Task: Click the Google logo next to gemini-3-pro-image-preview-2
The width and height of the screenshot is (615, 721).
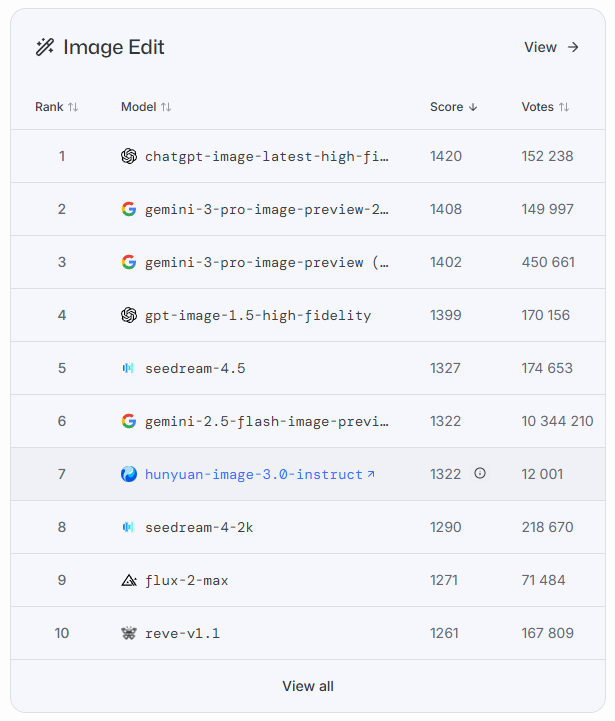Action: tap(129, 209)
